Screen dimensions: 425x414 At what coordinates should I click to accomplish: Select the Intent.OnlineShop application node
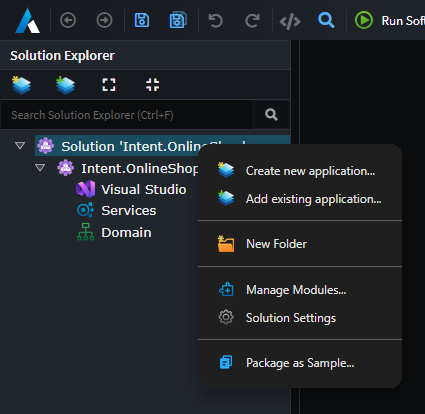[x=140, y=168]
